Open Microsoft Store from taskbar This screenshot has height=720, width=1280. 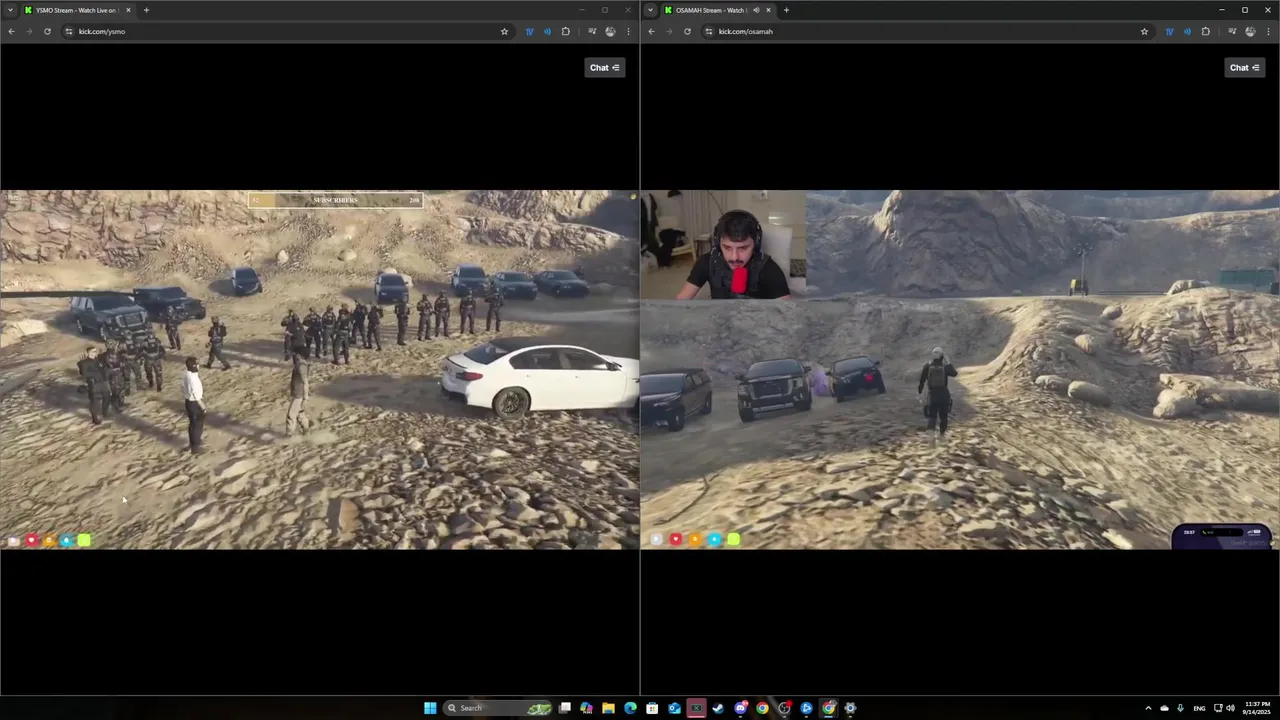point(652,708)
